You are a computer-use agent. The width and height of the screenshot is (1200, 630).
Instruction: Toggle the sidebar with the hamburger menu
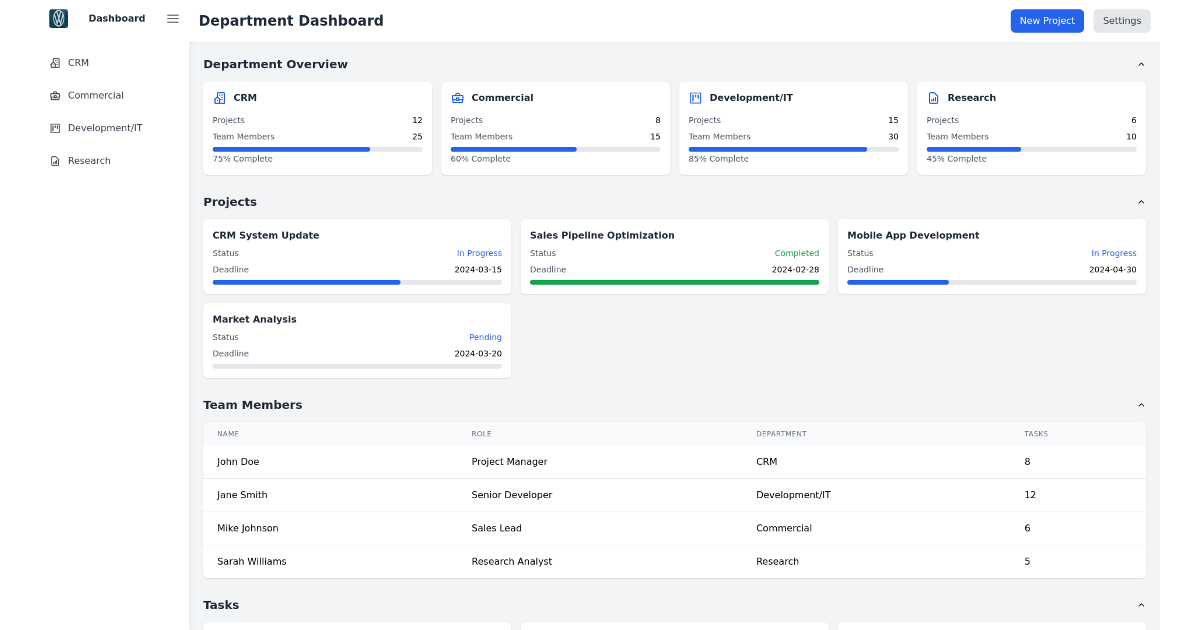click(x=172, y=18)
